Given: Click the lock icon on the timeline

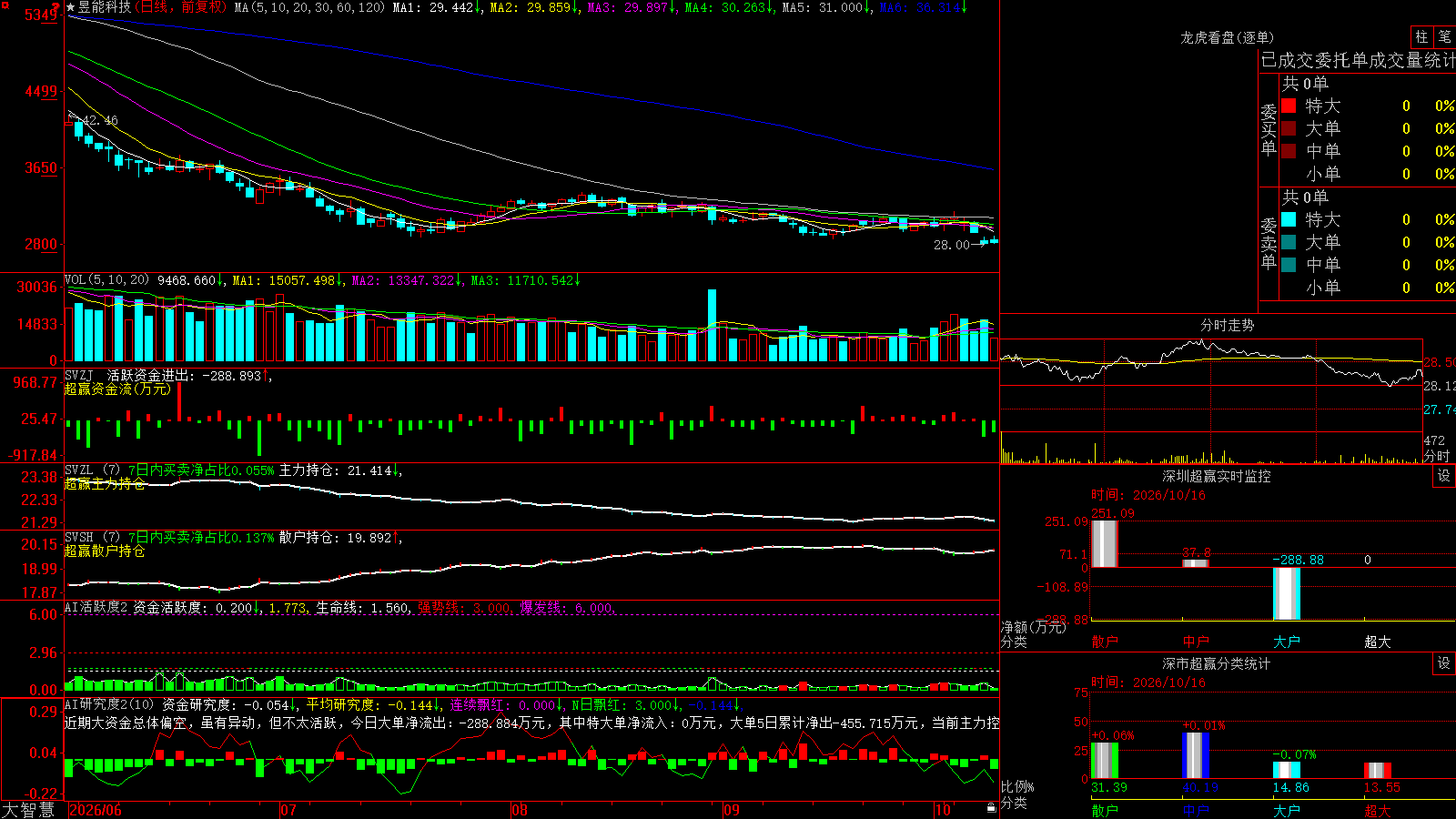Looking at the screenshot, I should pyautogui.click(x=992, y=808).
